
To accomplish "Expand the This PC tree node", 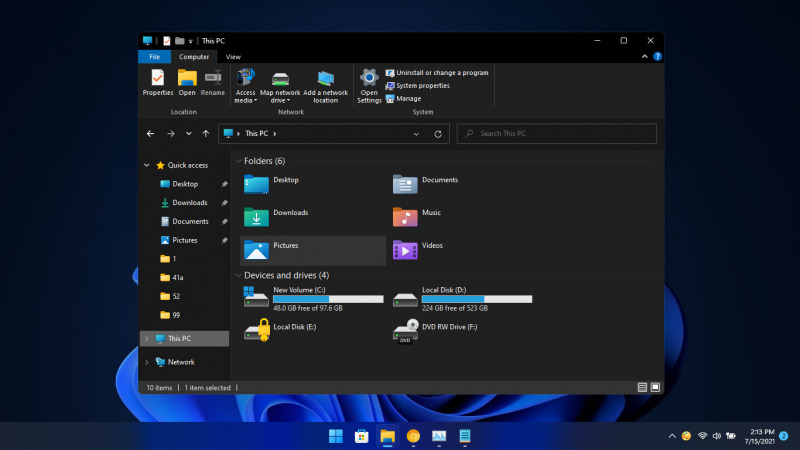I will point(147,339).
